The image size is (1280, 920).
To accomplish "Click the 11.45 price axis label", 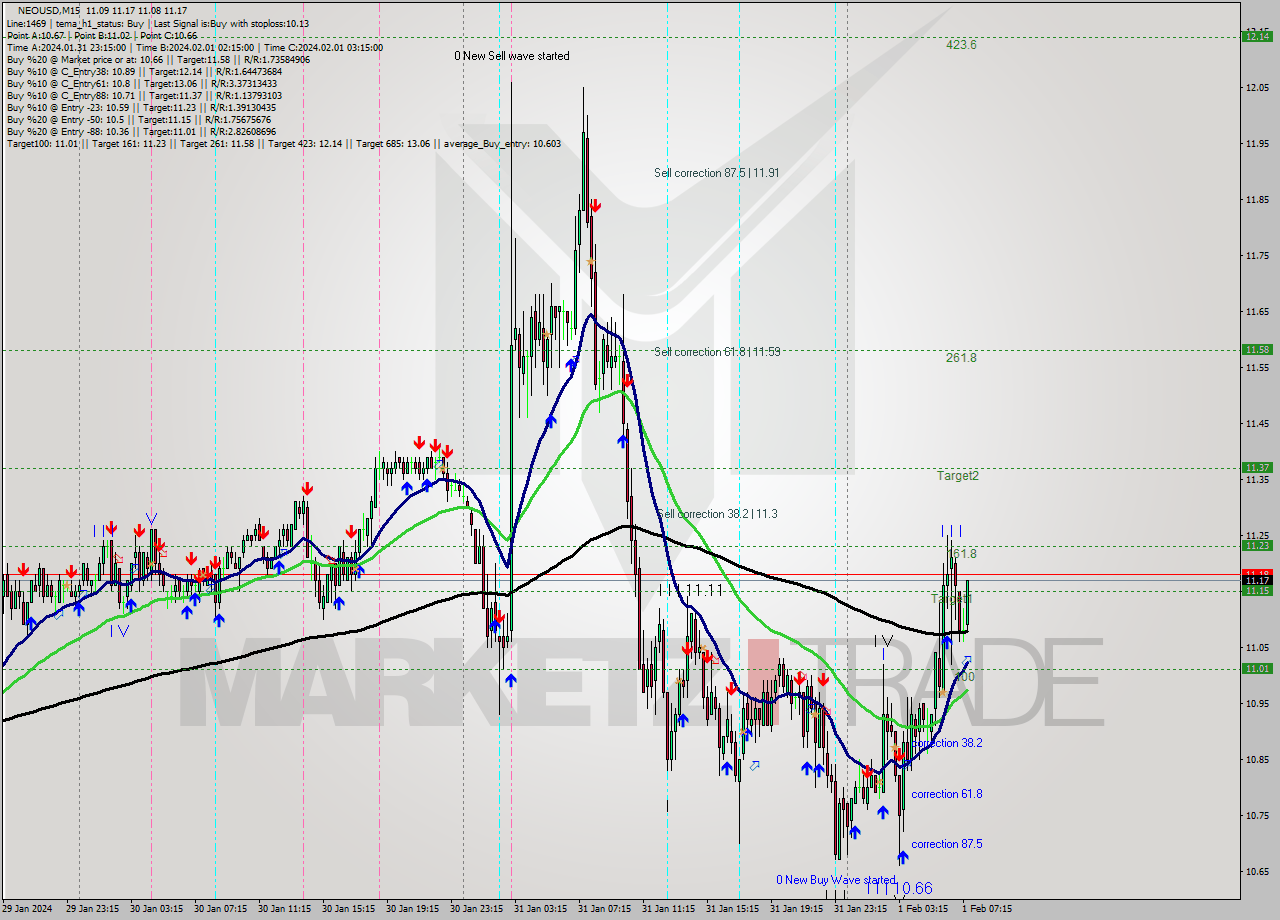I will [x=1257, y=424].
